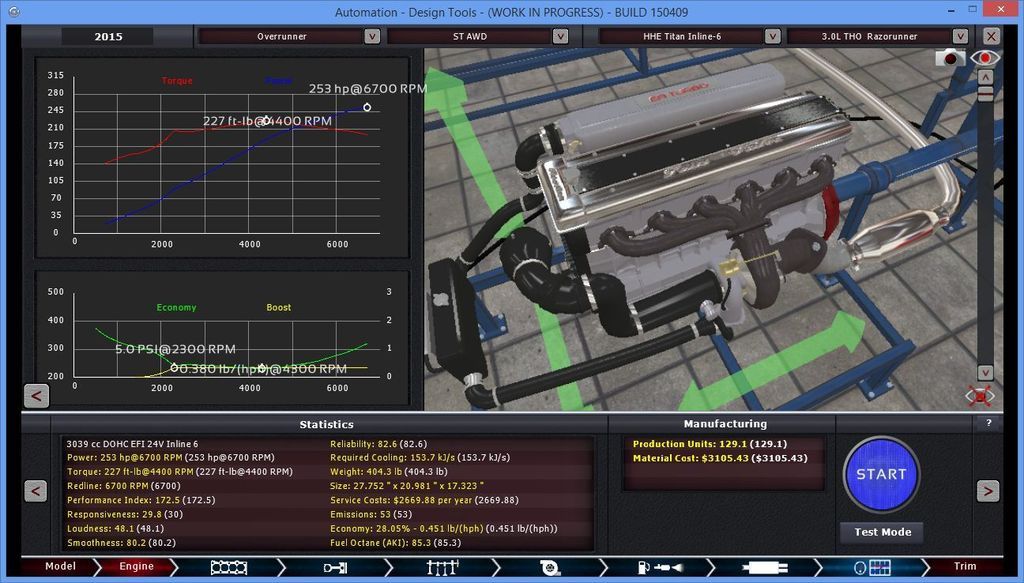Click the Economy legend label

point(176,307)
